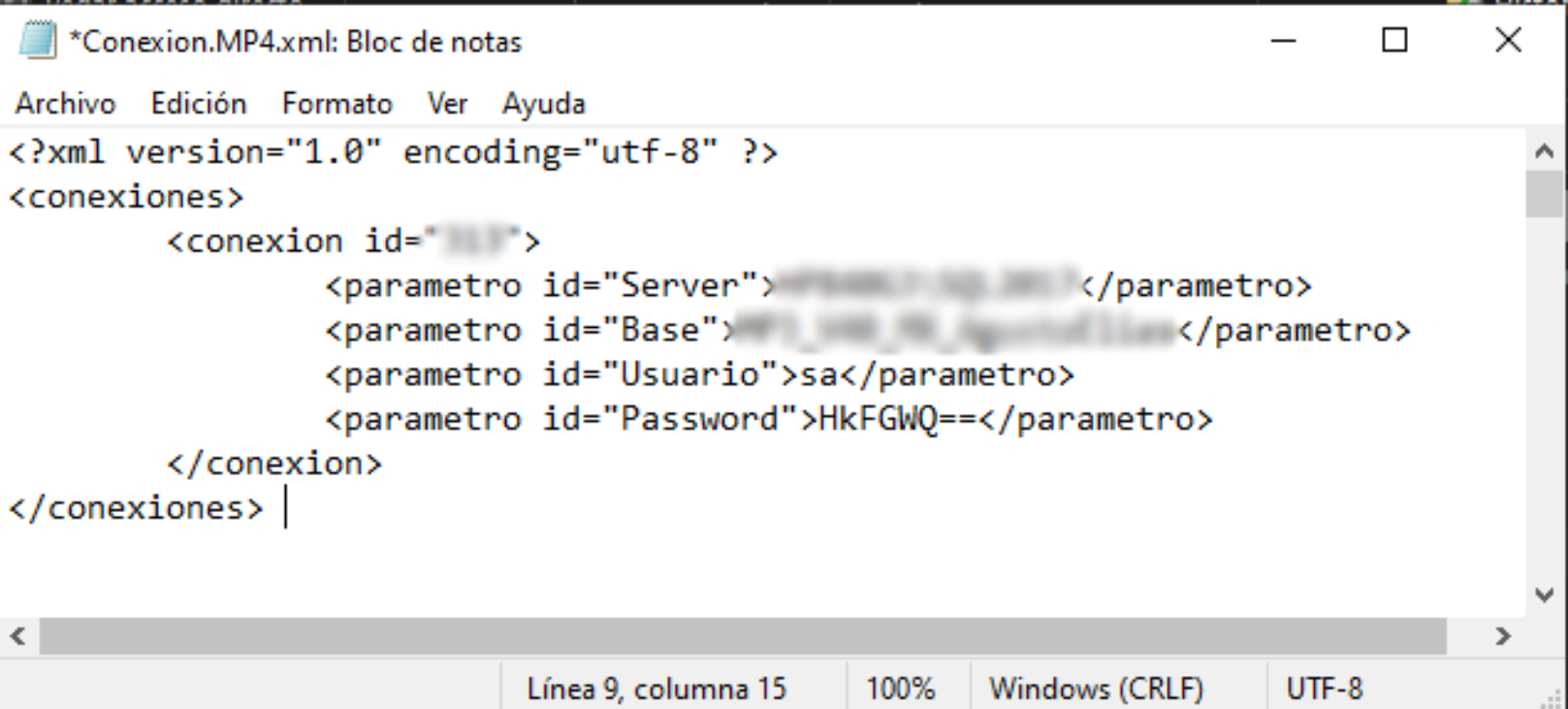Maximize the Bloc de notas window

tap(1394, 41)
